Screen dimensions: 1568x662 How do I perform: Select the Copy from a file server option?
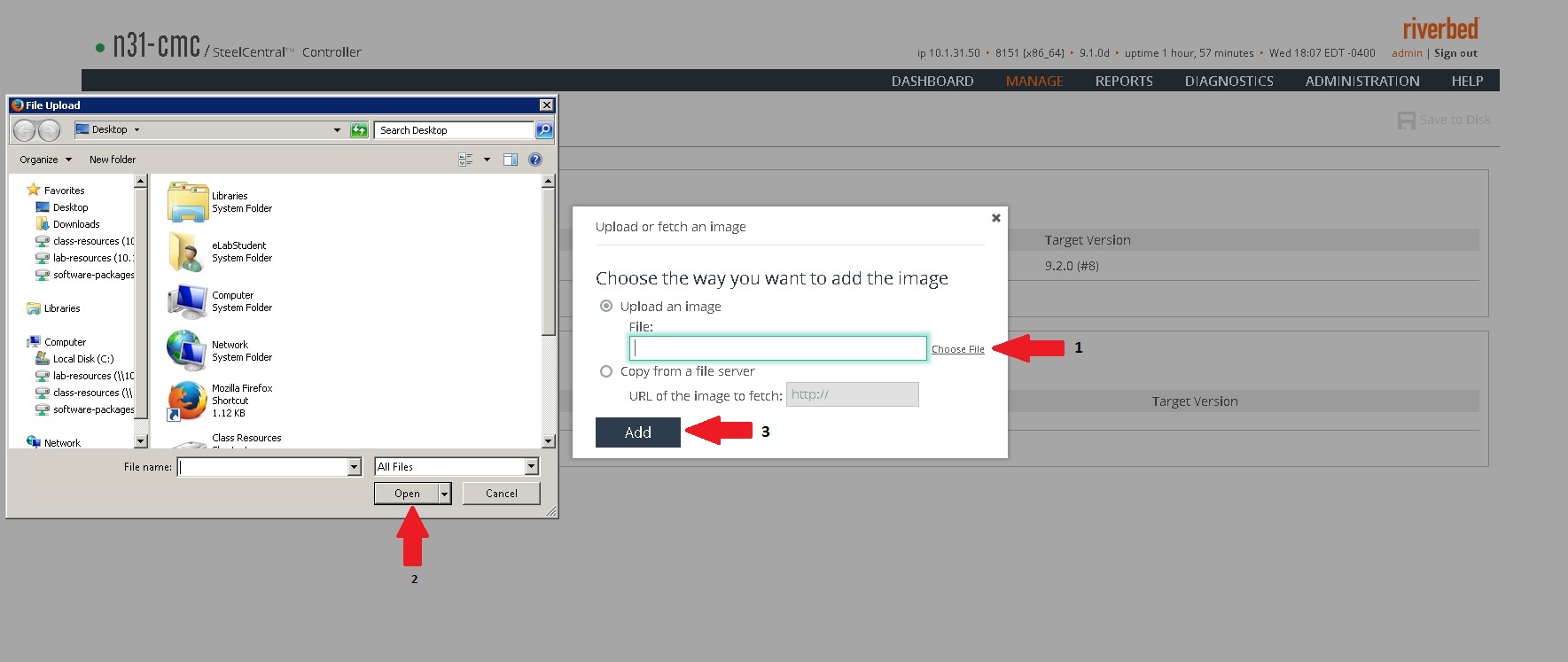point(606,371)
